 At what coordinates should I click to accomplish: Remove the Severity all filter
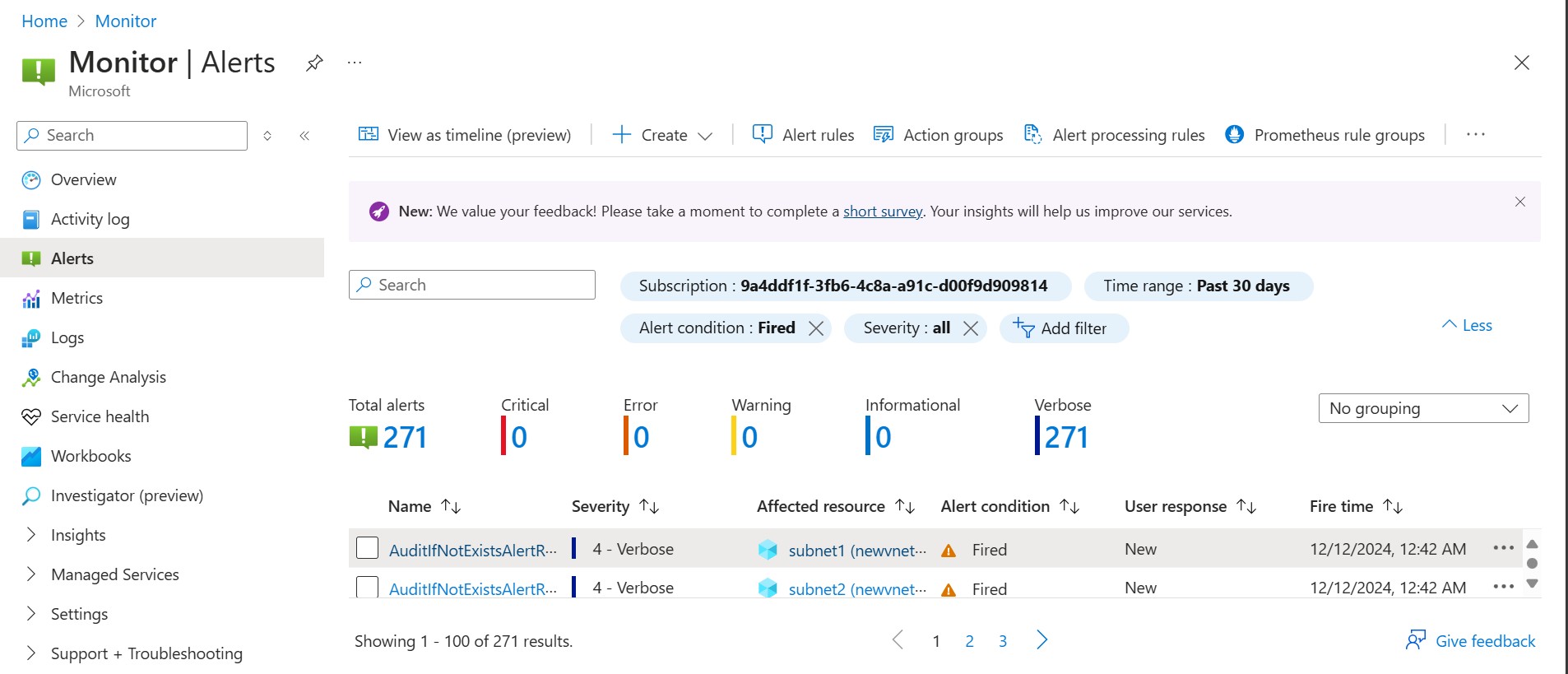point(971,328)
